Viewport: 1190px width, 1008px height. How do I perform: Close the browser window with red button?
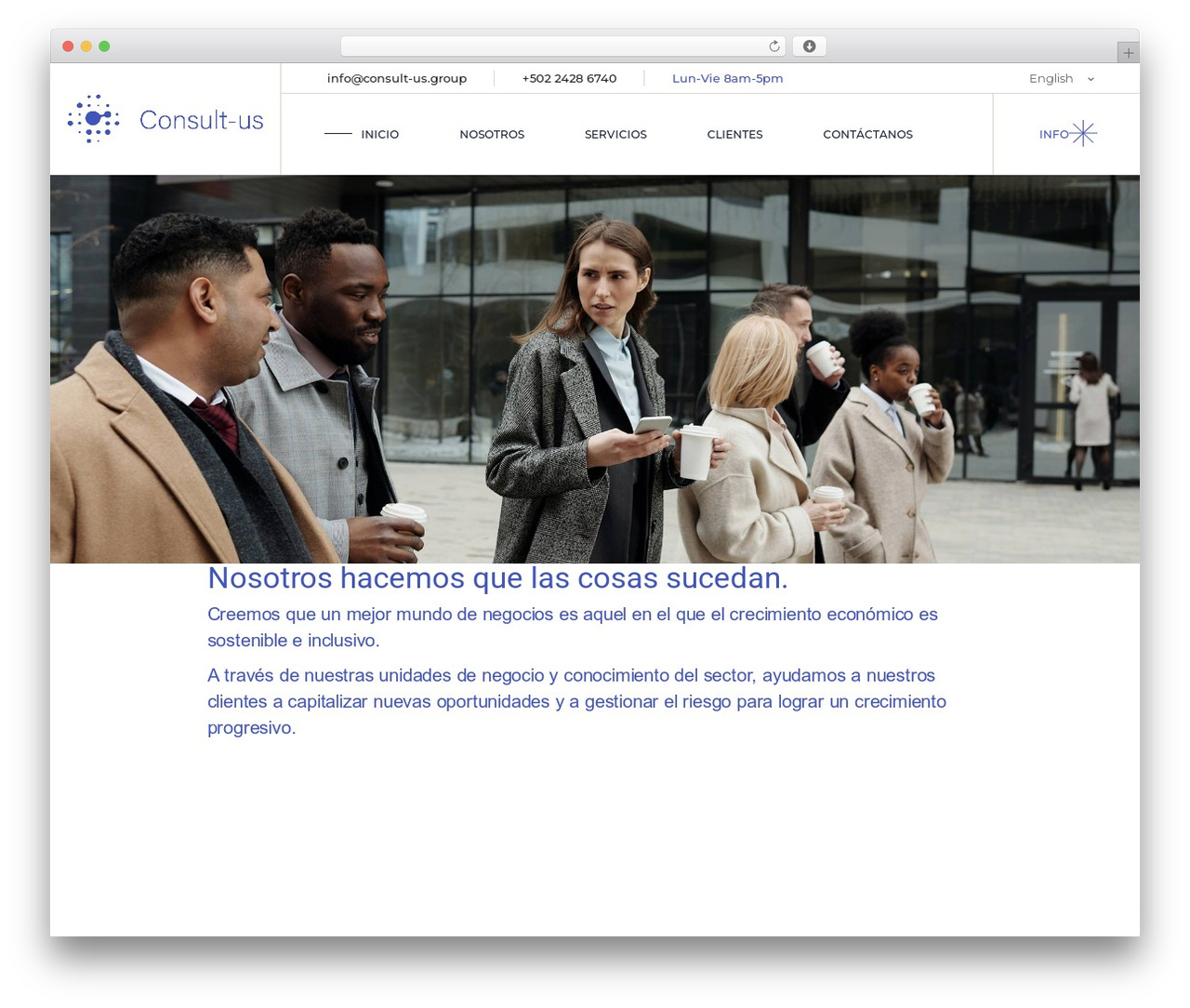[68, 46]
